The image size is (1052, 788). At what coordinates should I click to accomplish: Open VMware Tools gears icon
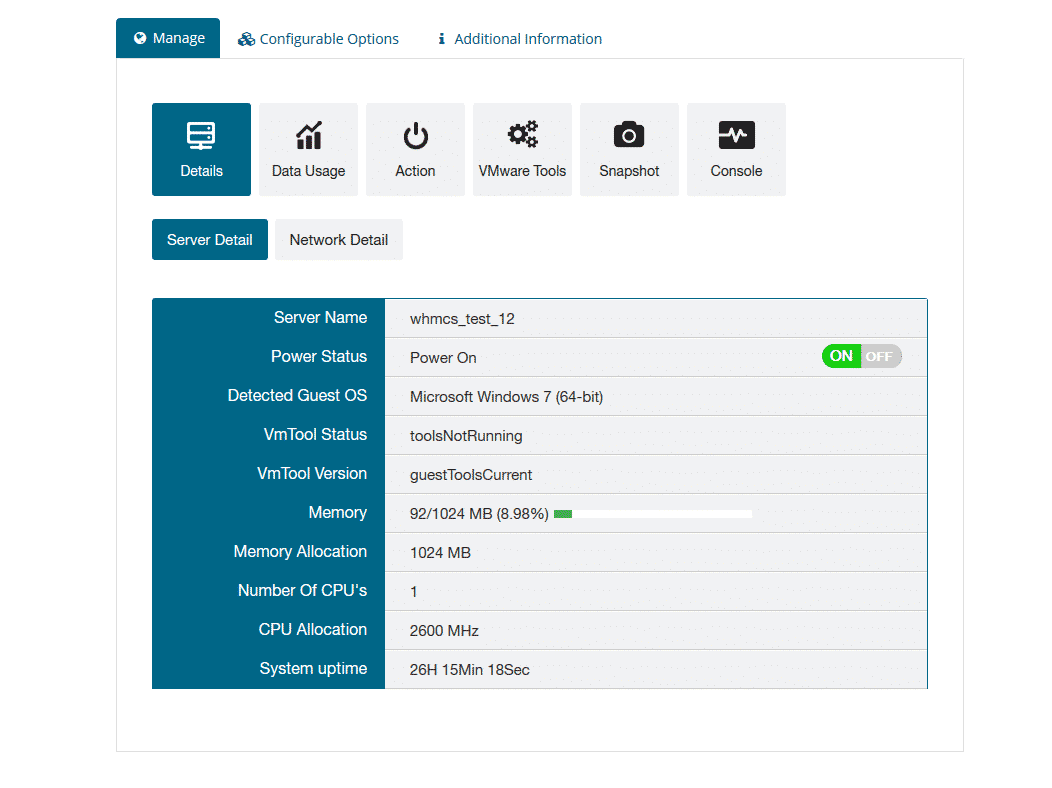pos(522,135)
